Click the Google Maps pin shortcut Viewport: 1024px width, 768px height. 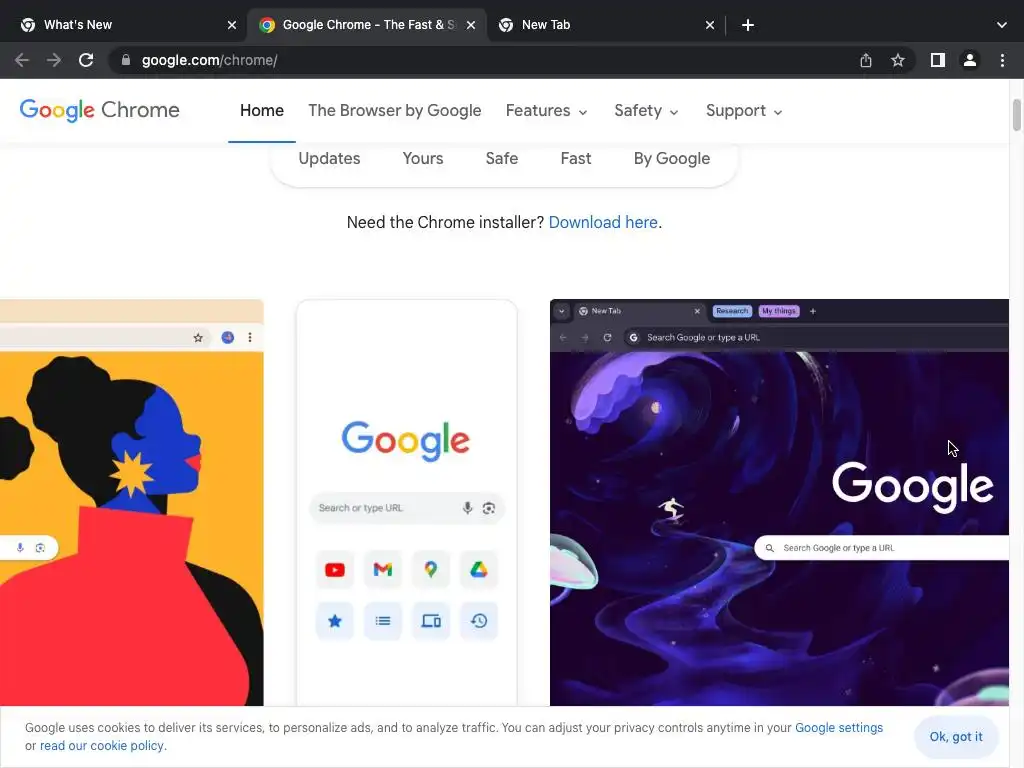coord(430,569)
